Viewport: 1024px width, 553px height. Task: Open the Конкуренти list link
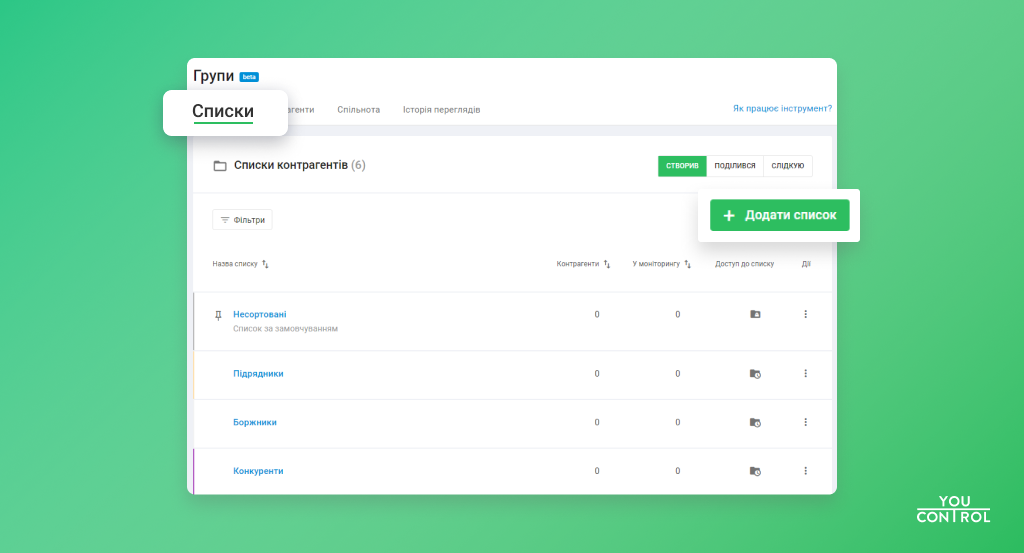pyautogui.click(x=258, y=471)
